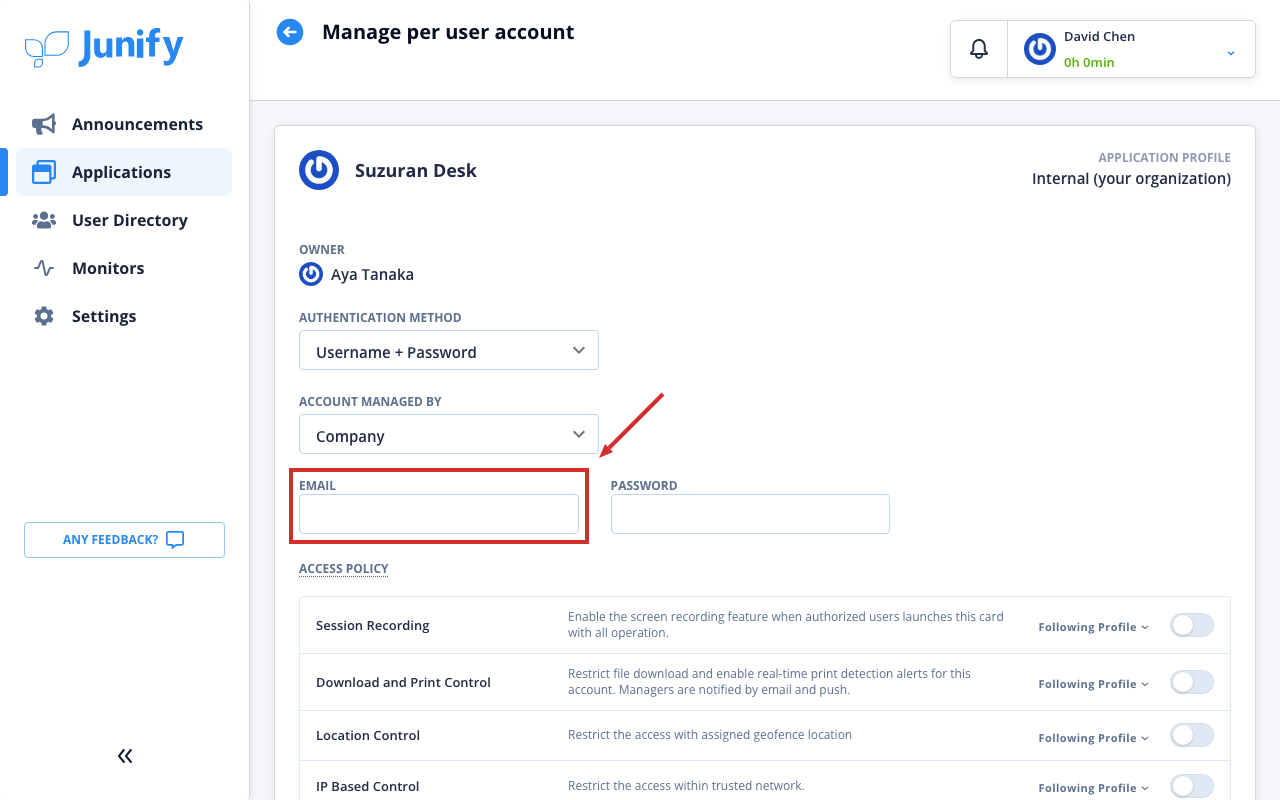Open Following Profile dropdown for Session Recording

coord(1094,627)
